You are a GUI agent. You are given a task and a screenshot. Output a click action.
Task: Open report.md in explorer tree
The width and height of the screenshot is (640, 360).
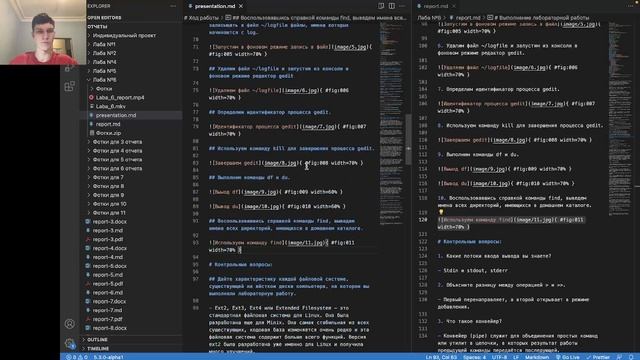[x=108, y=124]
